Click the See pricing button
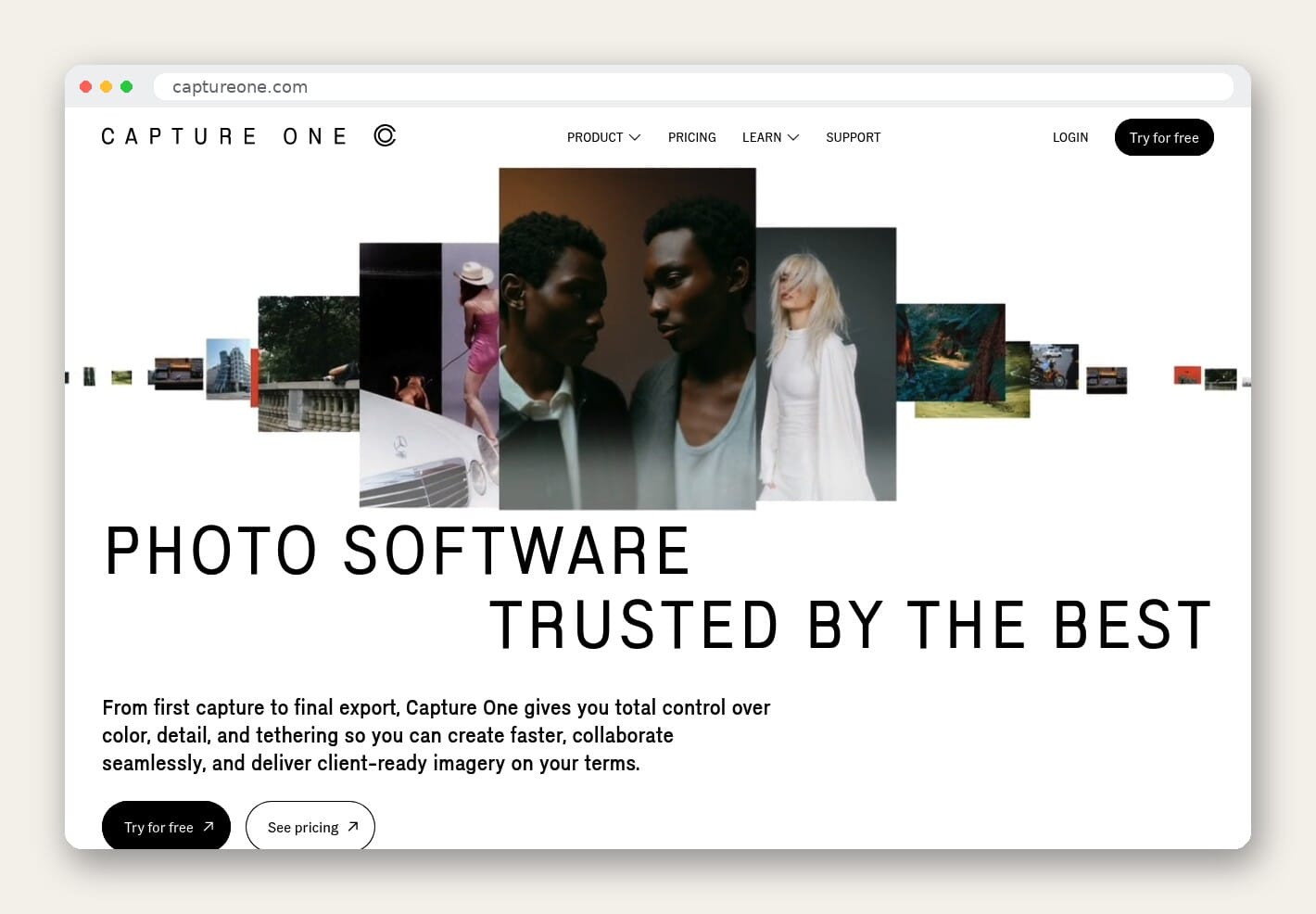 pos(310,825)
